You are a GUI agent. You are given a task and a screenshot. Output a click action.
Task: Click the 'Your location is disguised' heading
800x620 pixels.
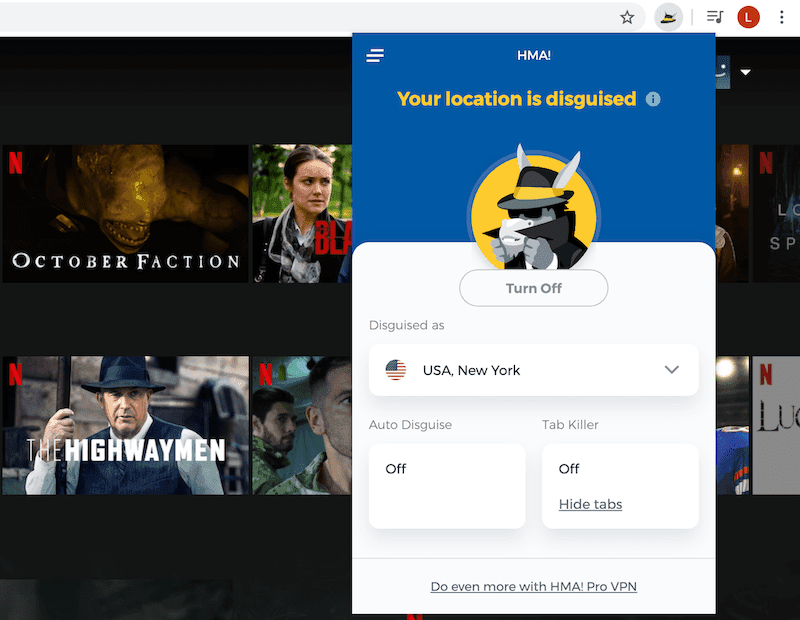click(517, 99)
